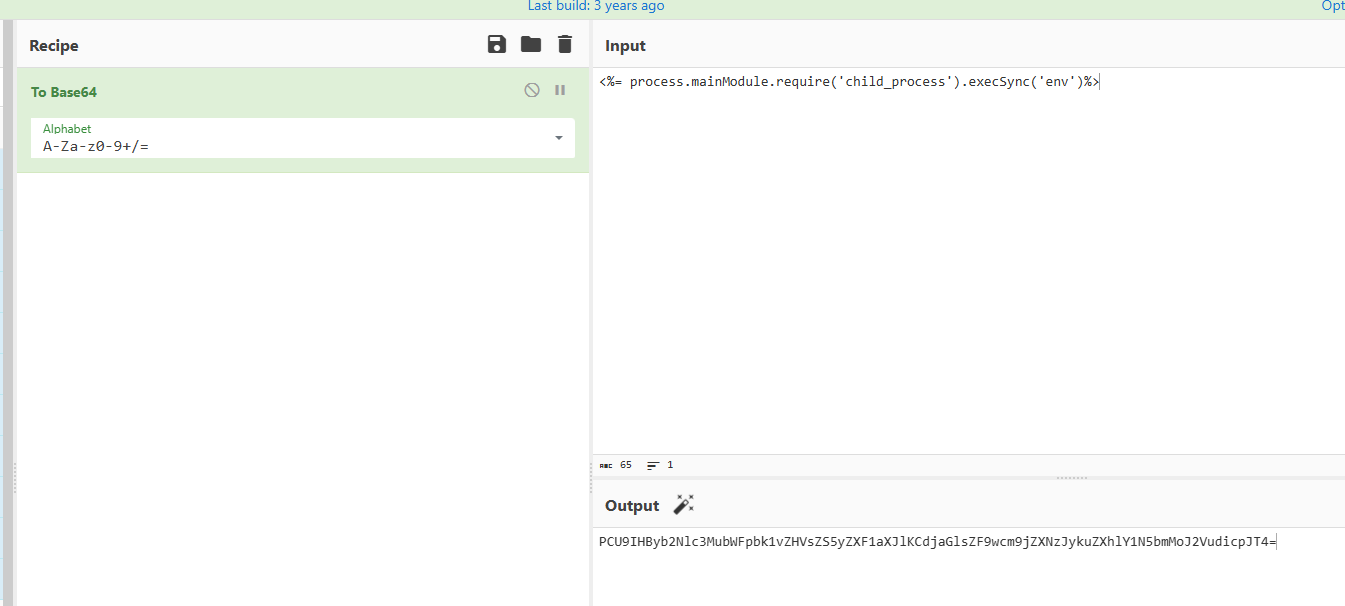Click the empty recipe area below To Base64
1345x606 pixels.
(300, 380)
